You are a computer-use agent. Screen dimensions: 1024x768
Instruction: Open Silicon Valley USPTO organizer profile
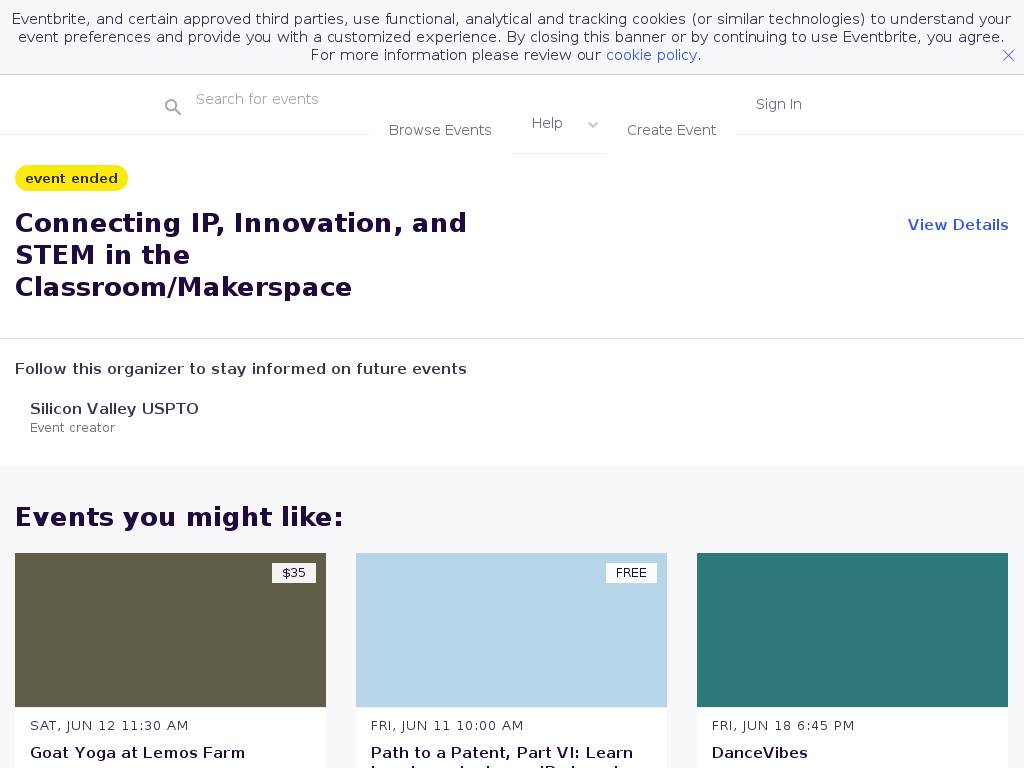(114, 409)
